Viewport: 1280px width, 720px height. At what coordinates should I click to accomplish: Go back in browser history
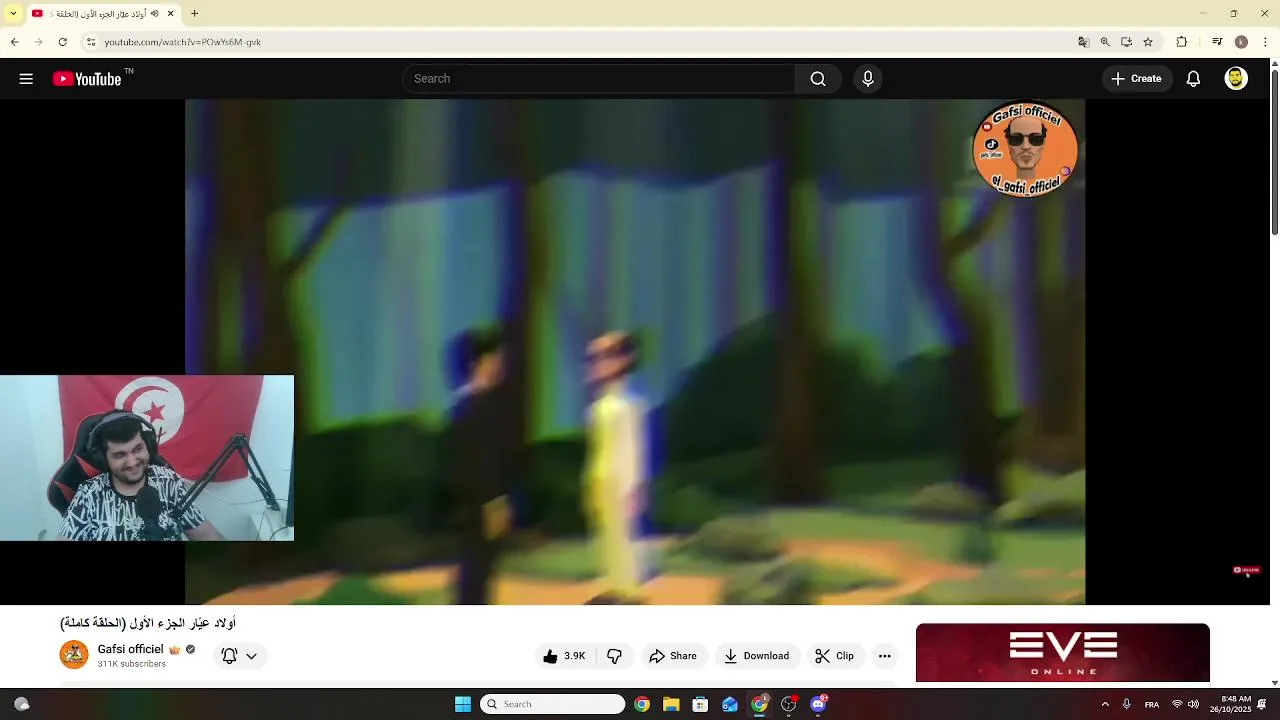pos(14,42)
